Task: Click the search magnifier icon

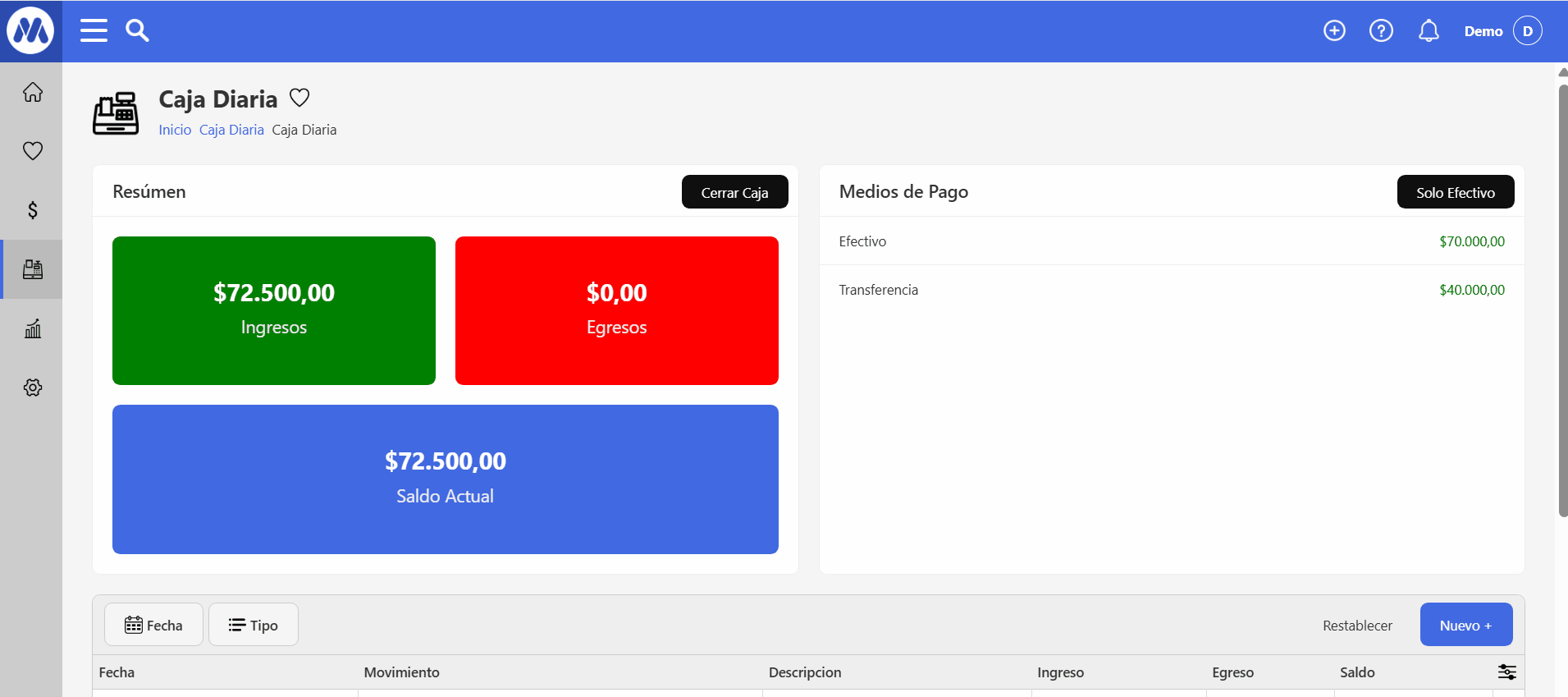Action: pos(137,30)
